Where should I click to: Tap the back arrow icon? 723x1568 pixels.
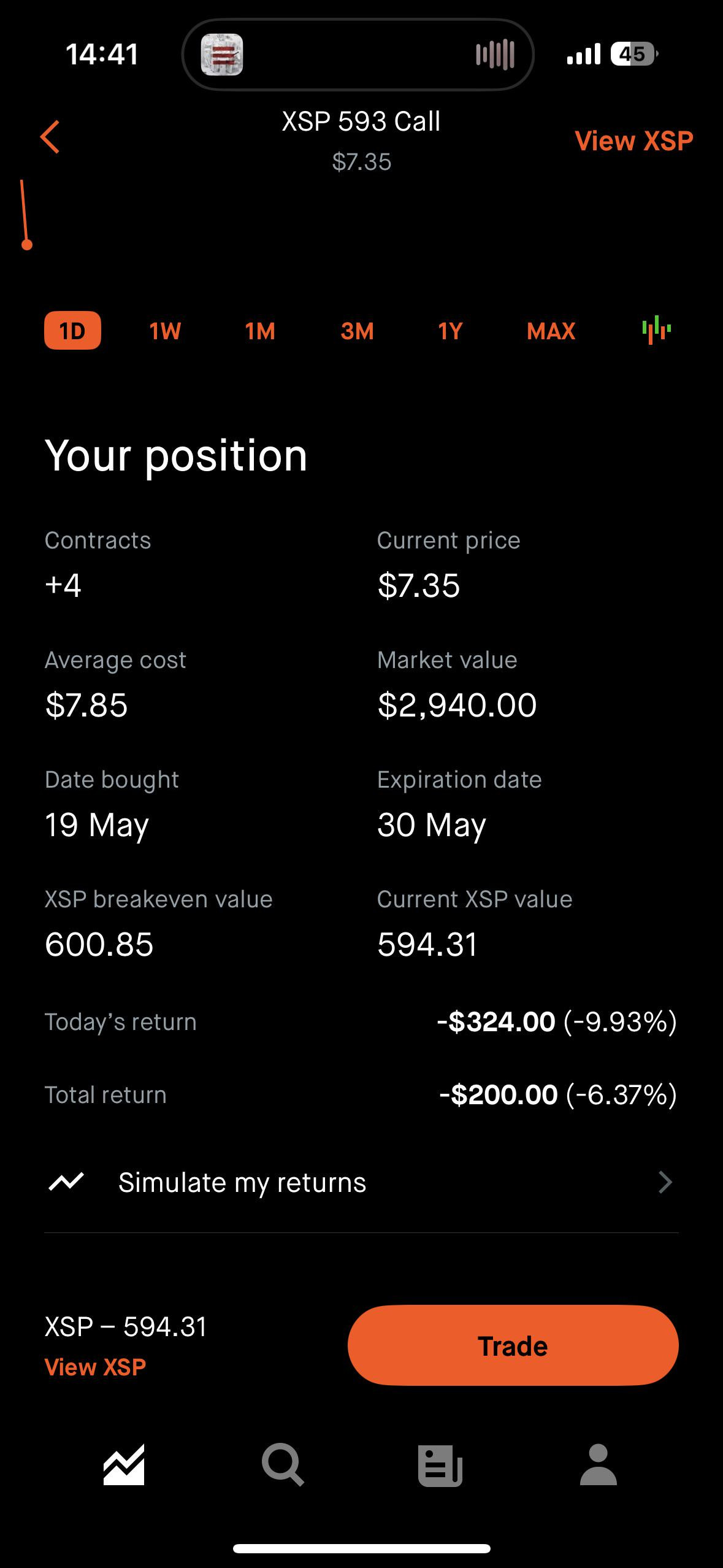(x=50, y=137)
